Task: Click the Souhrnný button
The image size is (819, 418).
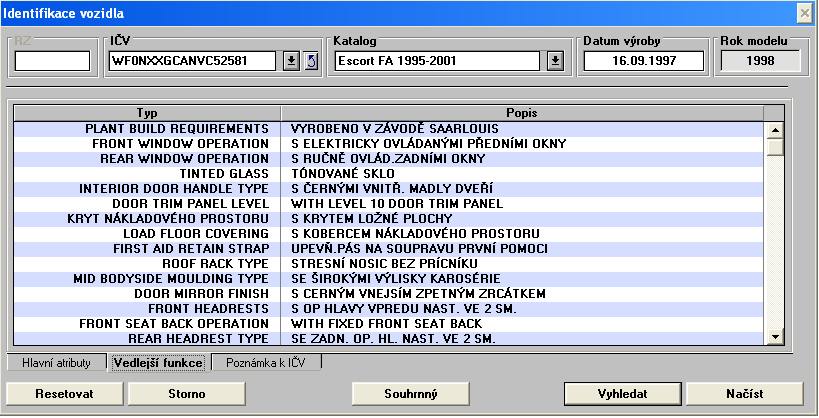Action: click(x=411, y=394)
